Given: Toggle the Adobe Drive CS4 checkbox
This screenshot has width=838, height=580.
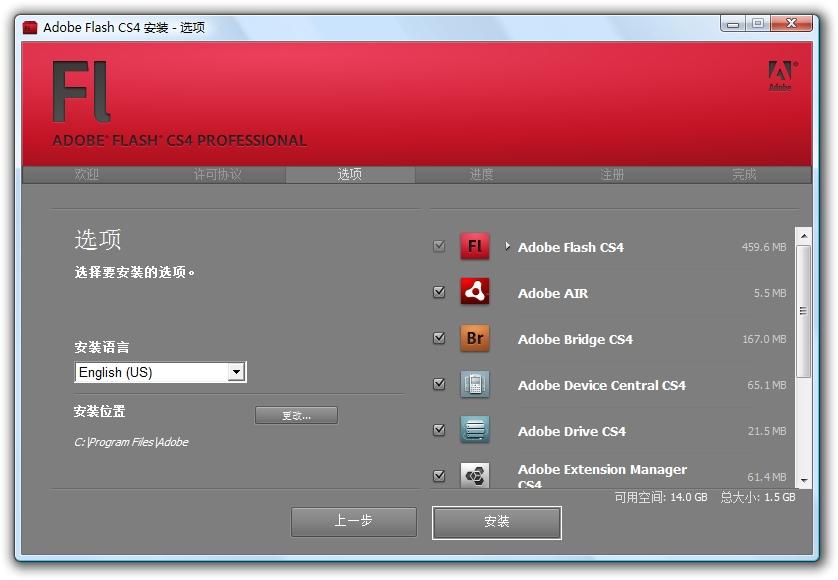Looking at the screenshot, I should click(439, 430).
